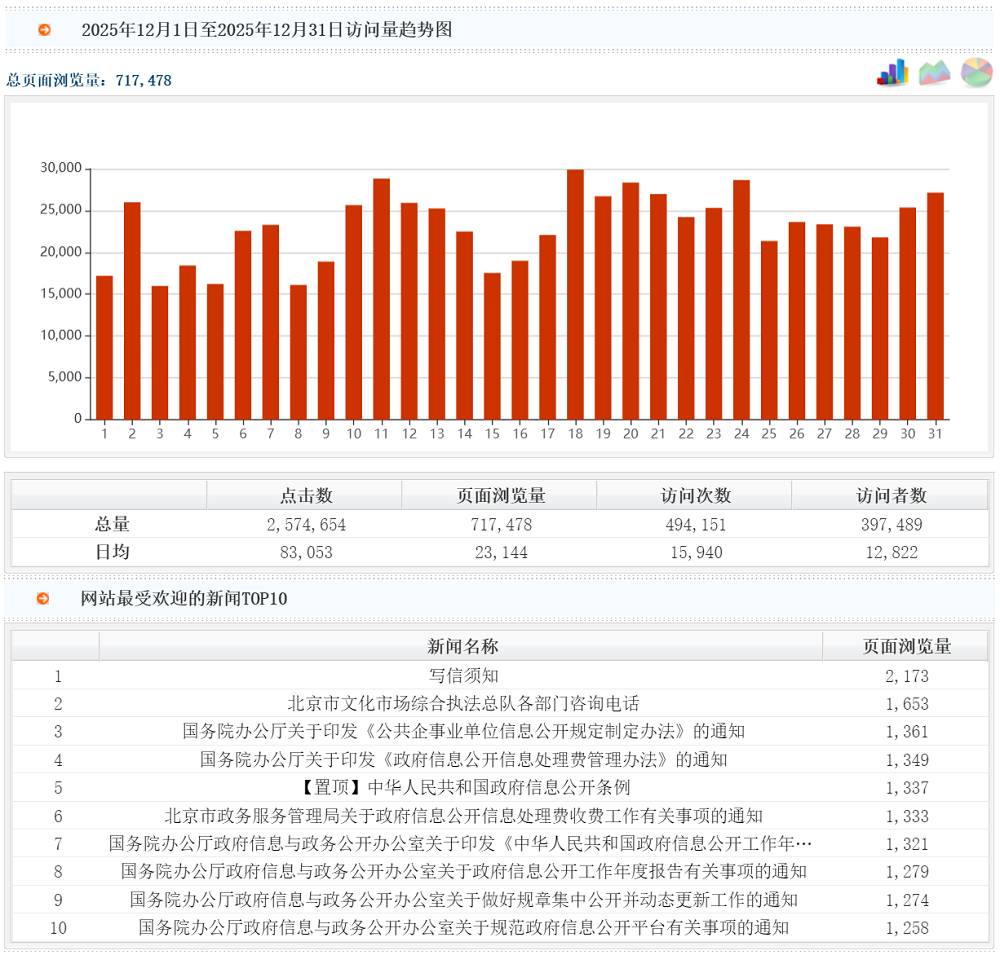Open the 【置顶】中华人民共和国政府信息公开条例 item
Screen dimensions: 1000x955
click(x=463, y=788)
